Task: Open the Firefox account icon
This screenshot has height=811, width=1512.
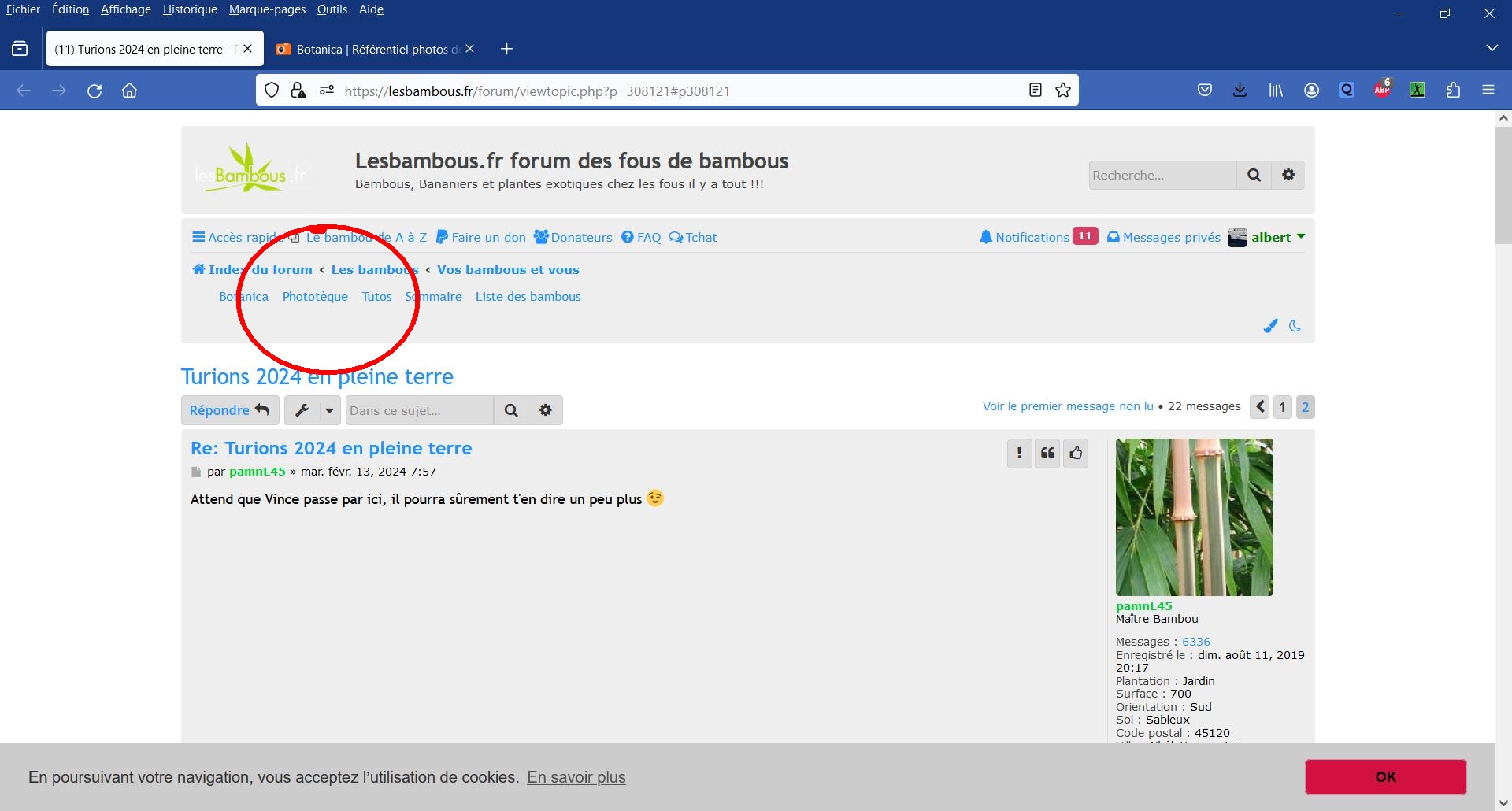Action: point(1311,91)
